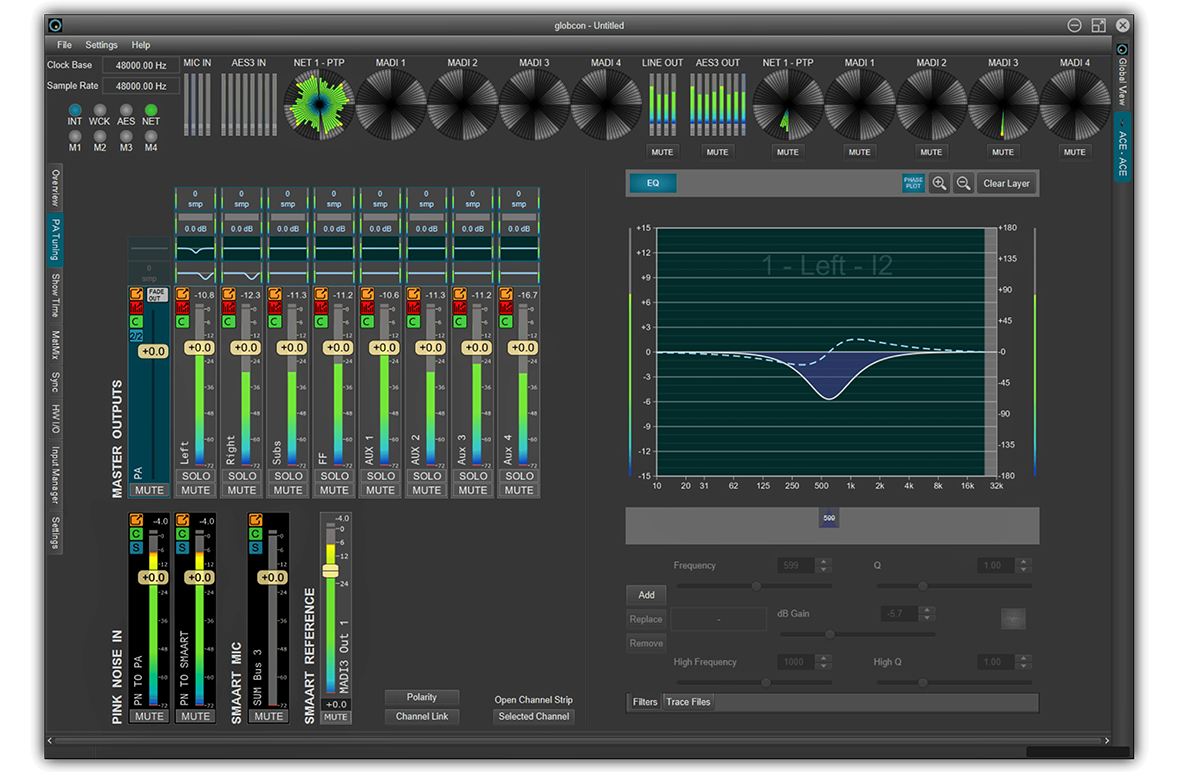This screenshot has height=772, width=1200.
Task: Click the SMAART REFERENCE fader handle
Action: pos(330,569)
